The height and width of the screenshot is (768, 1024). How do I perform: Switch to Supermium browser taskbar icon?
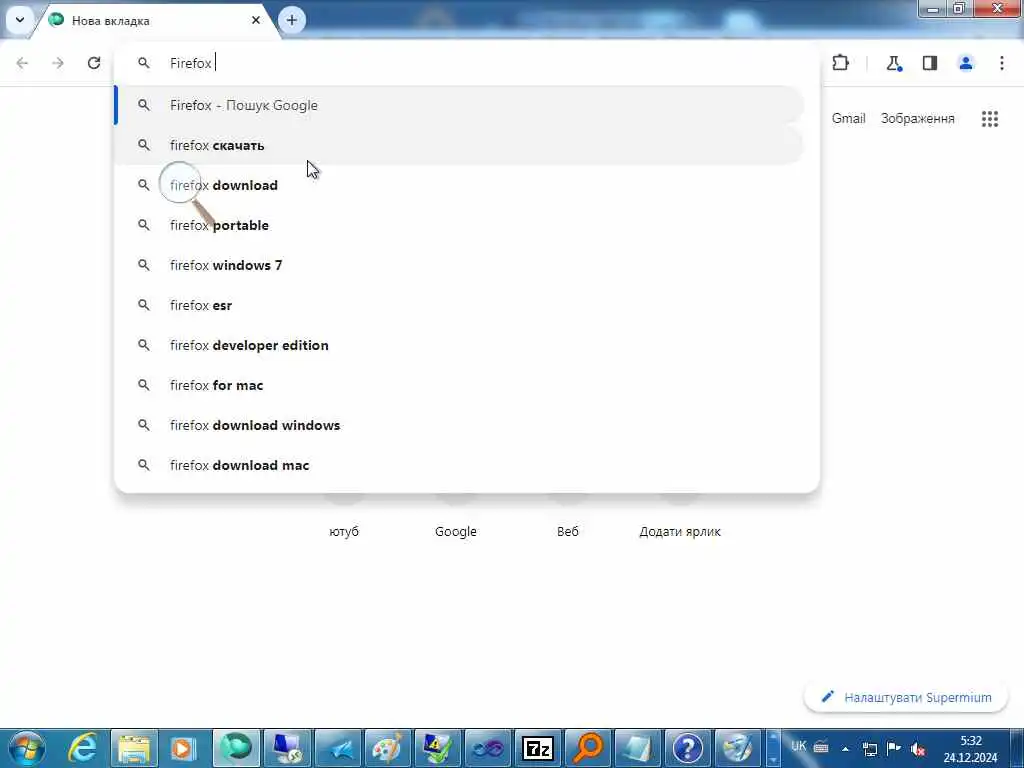pos(236,748)
